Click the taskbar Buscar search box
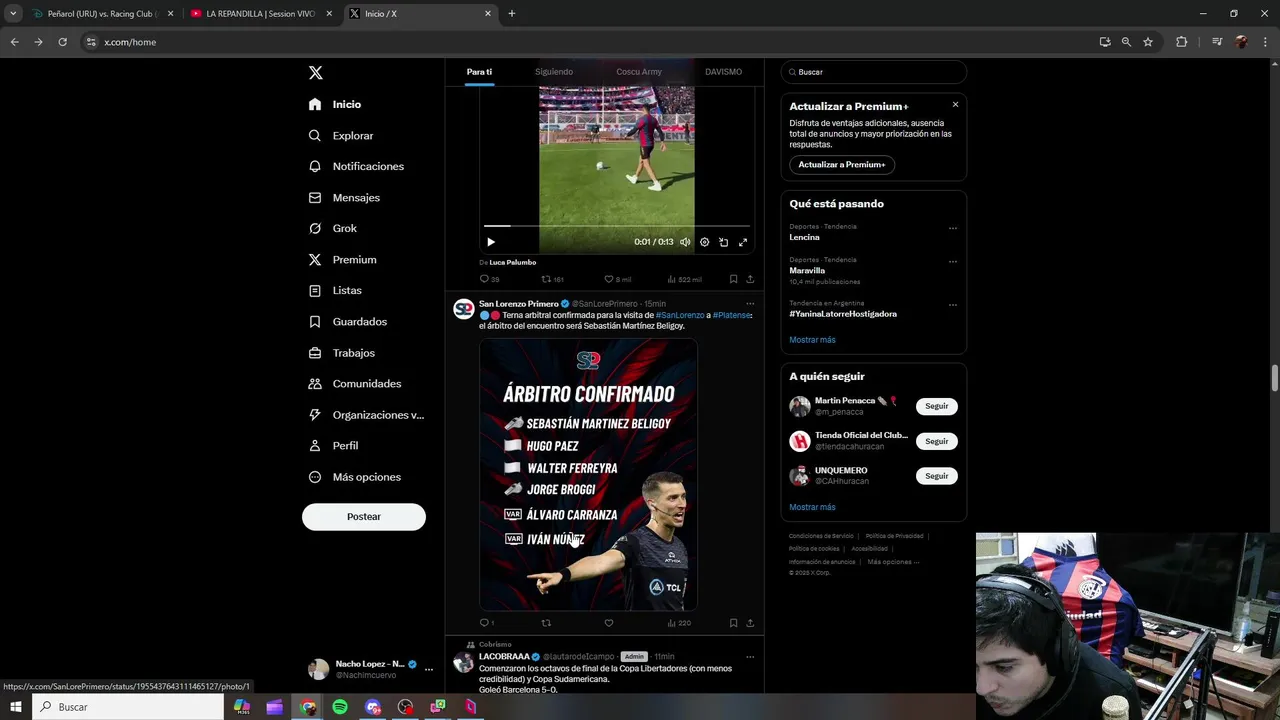1280x720 pixels. pos(128,707)
